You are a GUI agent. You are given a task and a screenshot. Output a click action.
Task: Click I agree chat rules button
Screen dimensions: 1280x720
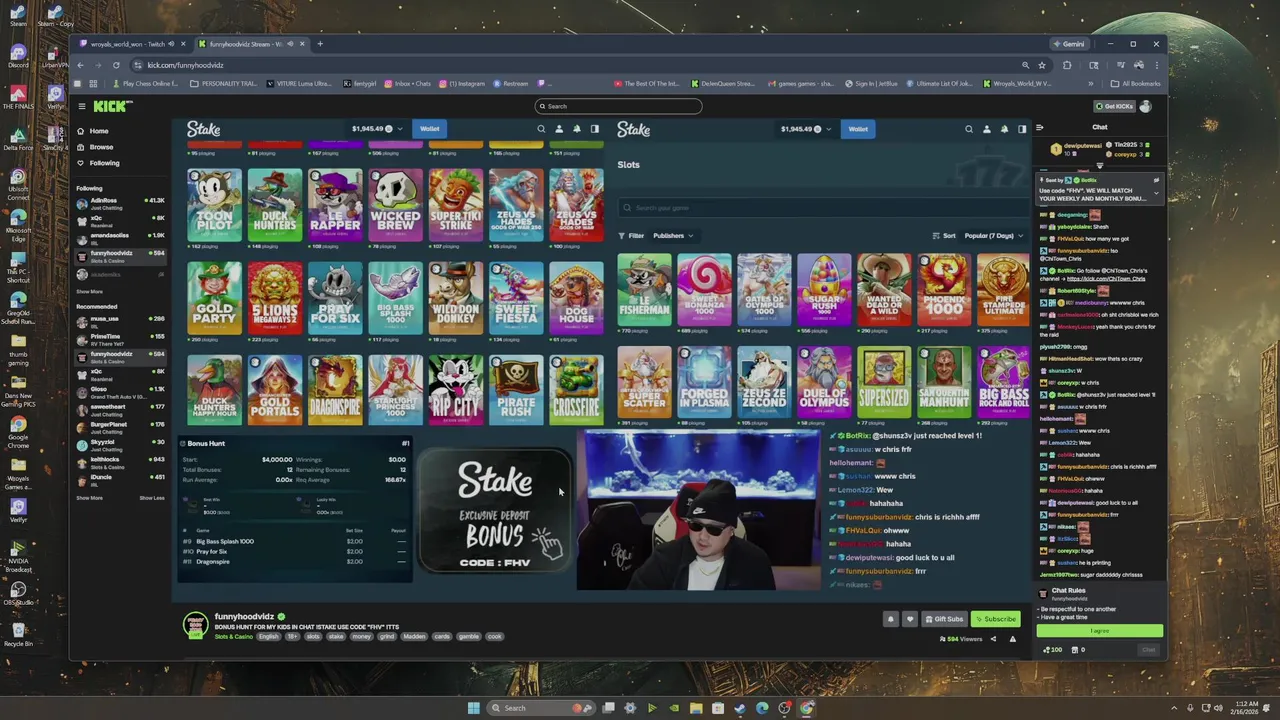pyautogui.click(x=1099, y=631)
